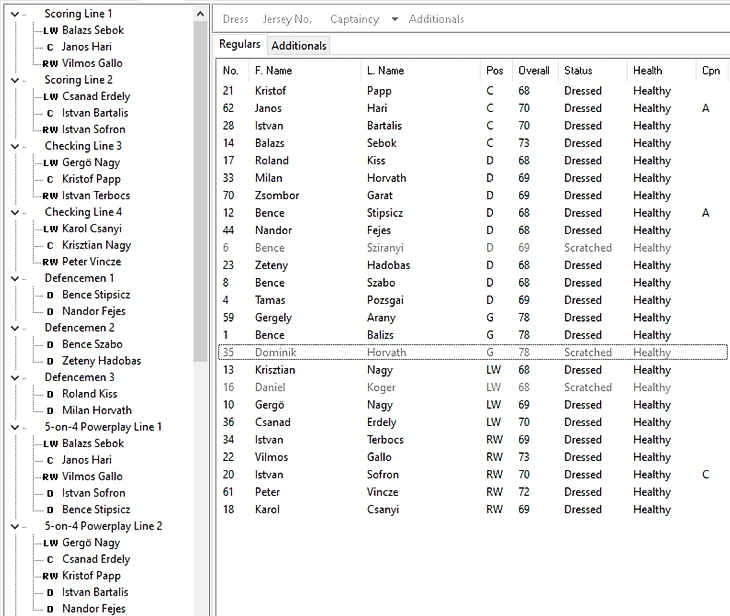Switch to the Additionals tab
Viewport: 730px width, 616px height.
coord(298,45)
